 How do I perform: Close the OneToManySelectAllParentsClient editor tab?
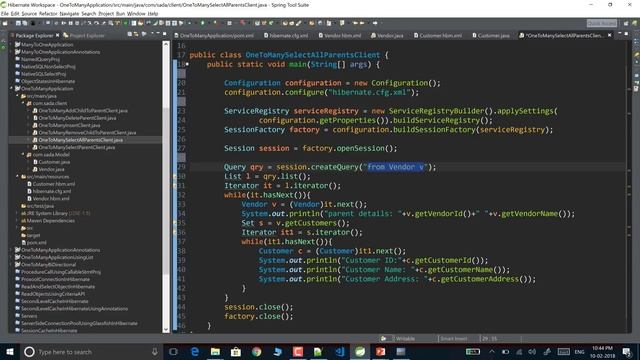coord(609,35)
